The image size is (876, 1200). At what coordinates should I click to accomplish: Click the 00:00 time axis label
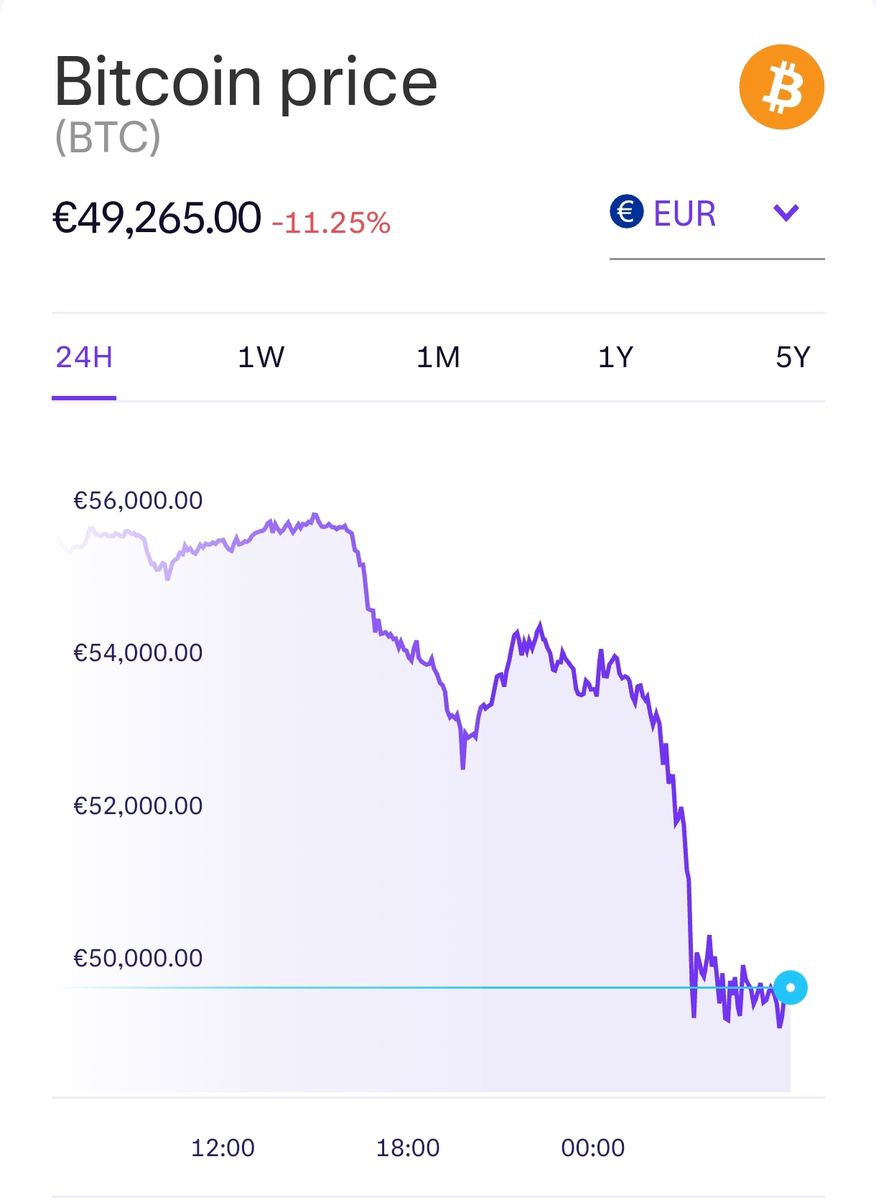coord(593,1147)
